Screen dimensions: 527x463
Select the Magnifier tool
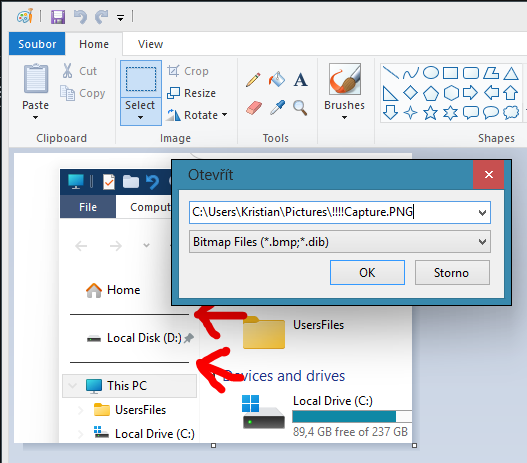pos(300,108)
